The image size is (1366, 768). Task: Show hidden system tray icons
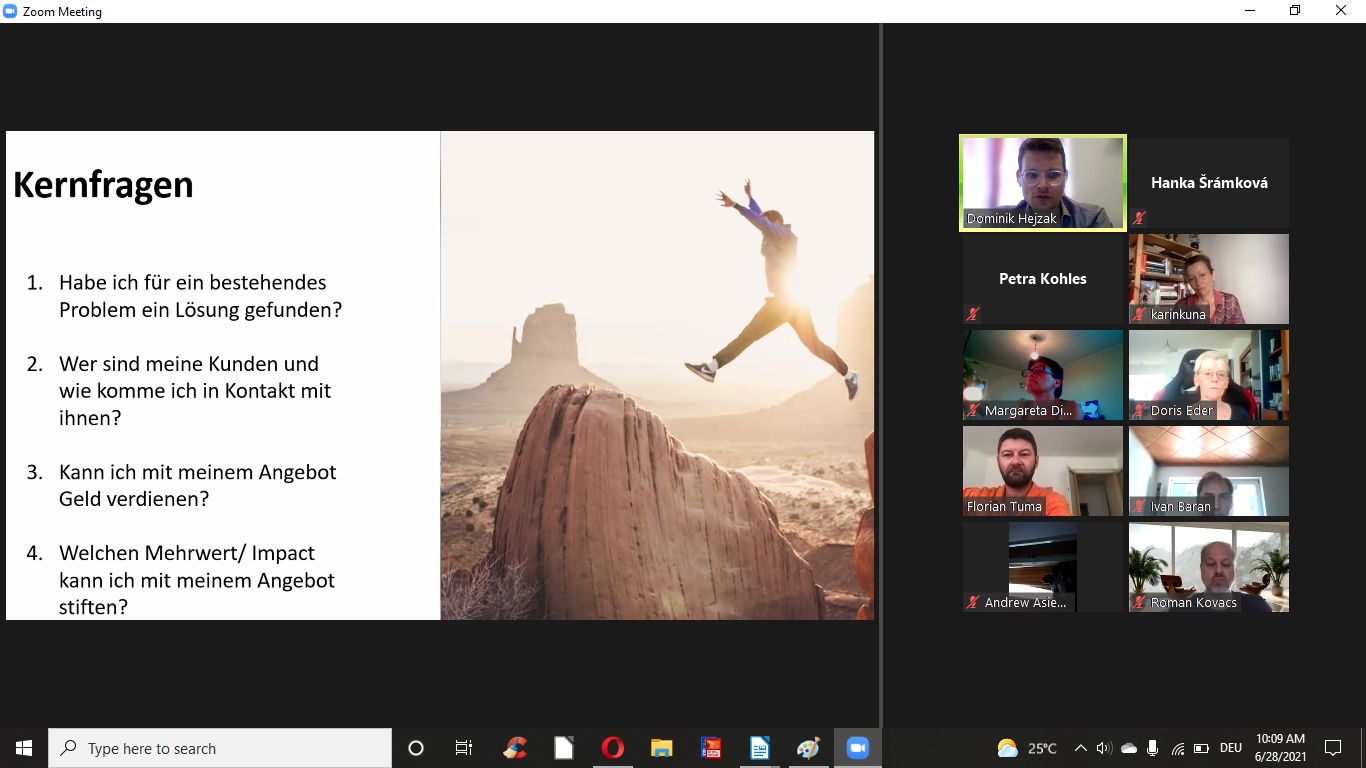[1080, 748]
